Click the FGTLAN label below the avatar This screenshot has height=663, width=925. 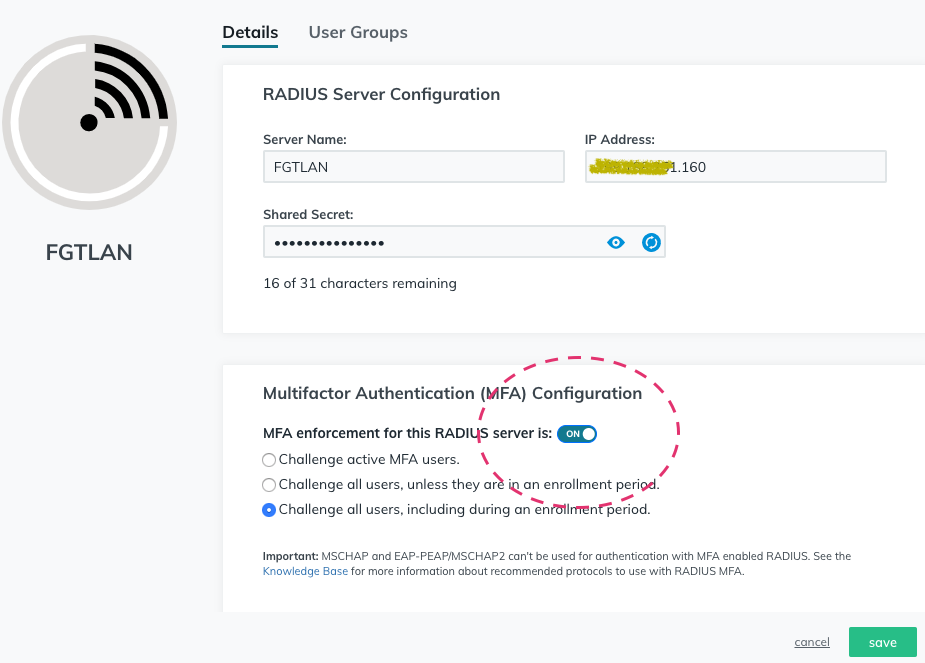point(89,252)
